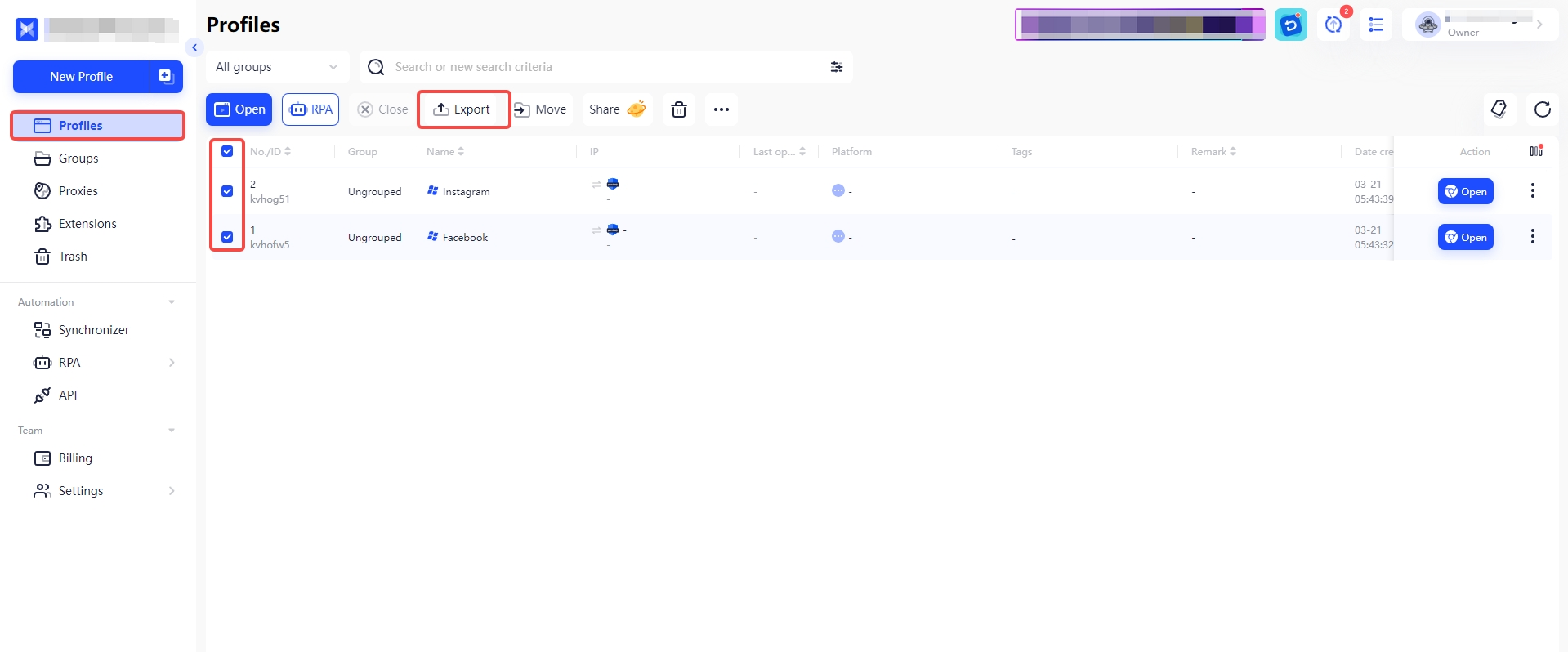Click the batch create icon beside New Profile
Screen dimensions: 1568x652
166,77
